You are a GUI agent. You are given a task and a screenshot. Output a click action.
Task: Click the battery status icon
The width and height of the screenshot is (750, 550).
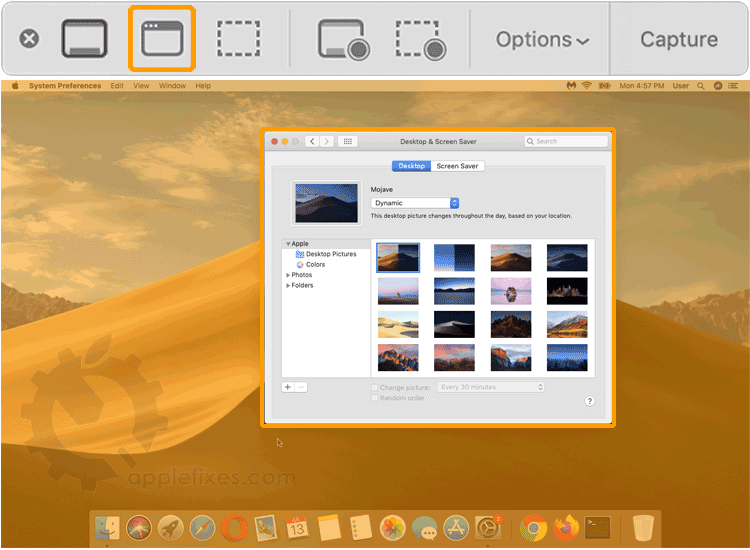coord(605,86)
